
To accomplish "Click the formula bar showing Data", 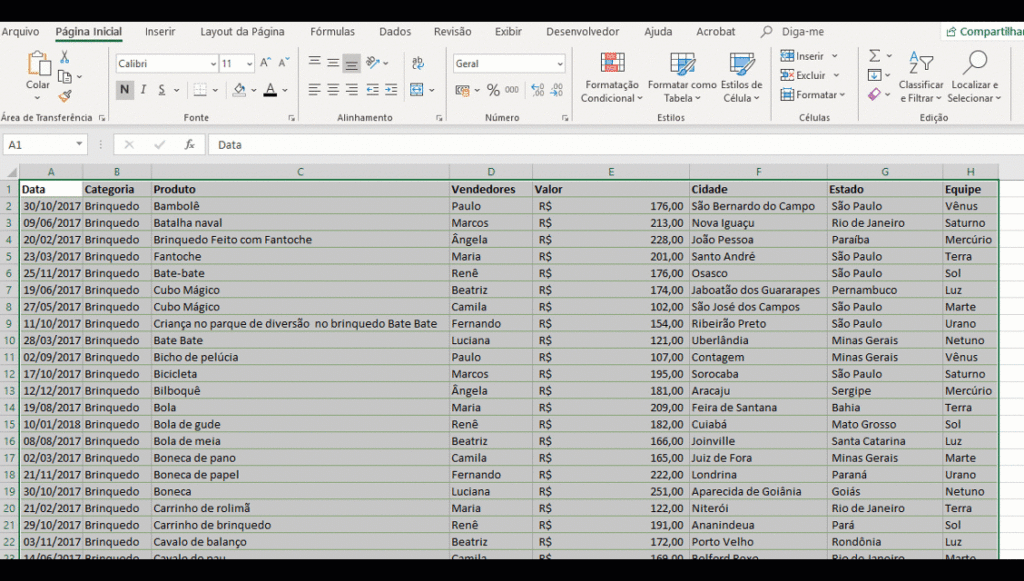I will coord(614,144).
